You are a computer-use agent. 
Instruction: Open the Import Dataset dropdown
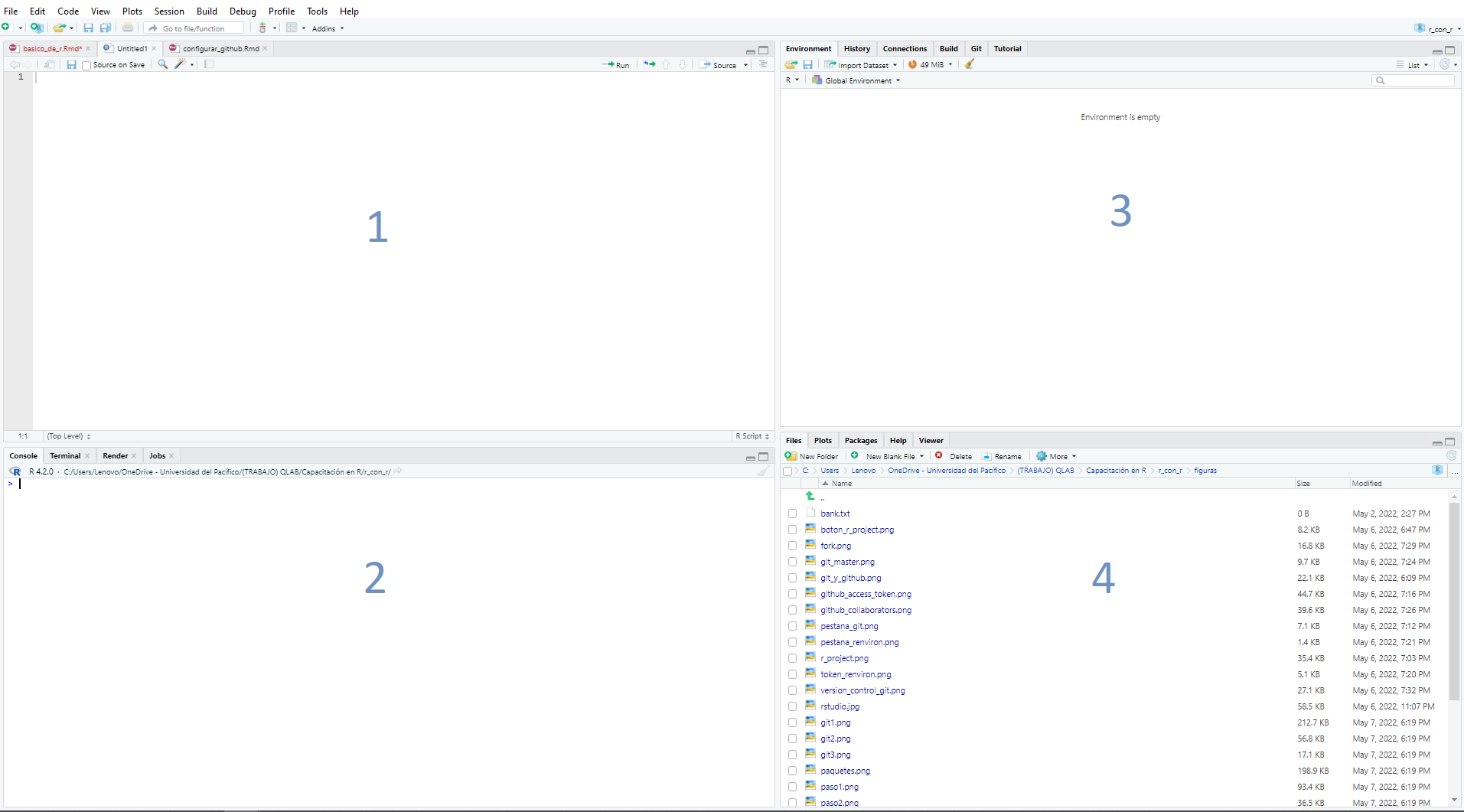(861, 65)
